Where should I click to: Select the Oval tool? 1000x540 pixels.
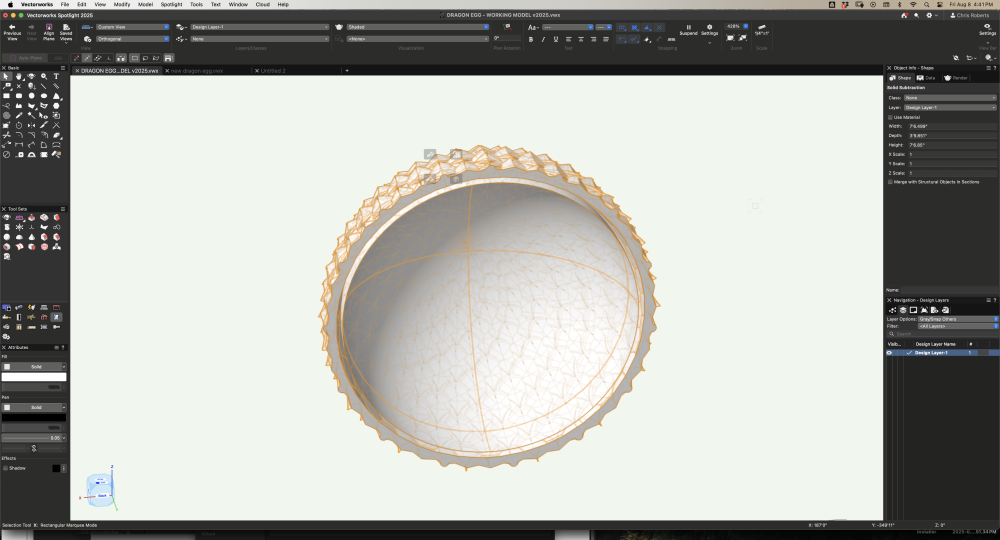[x=44, y=96]
